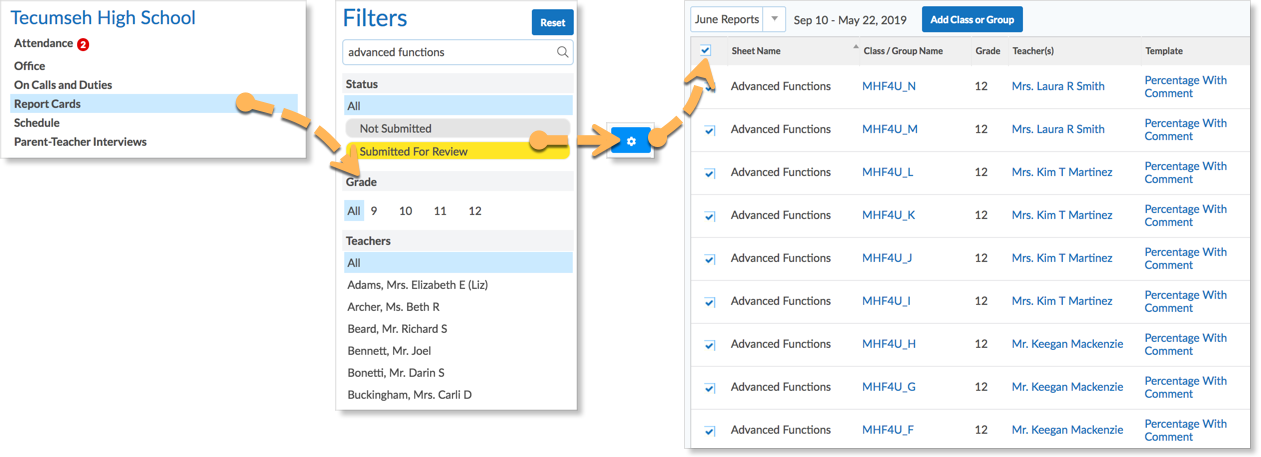Click the search magnifier icon in Filters
This screenshot has height=457, width=1261.
[563, 52]
